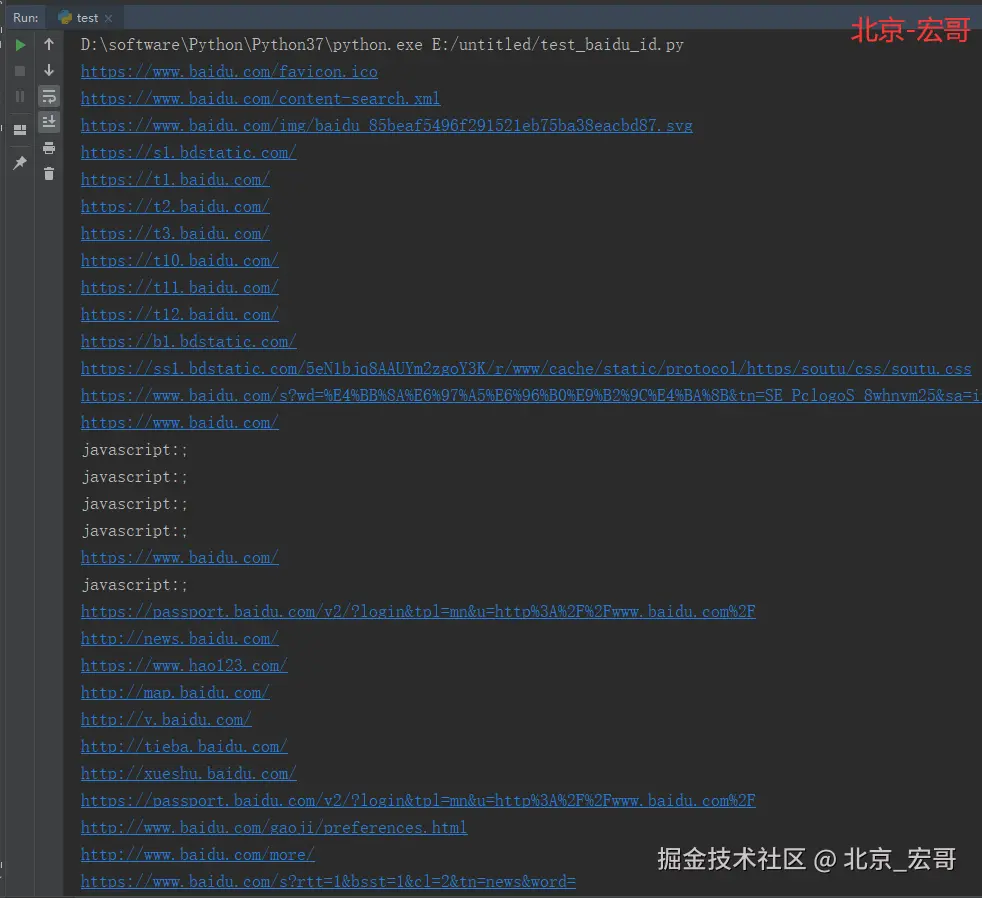Image resolution: width=982 pixels, height=898 pixels.
Task: Open the http://www.baidu.com/more/ link
Action: coord(198,855)
